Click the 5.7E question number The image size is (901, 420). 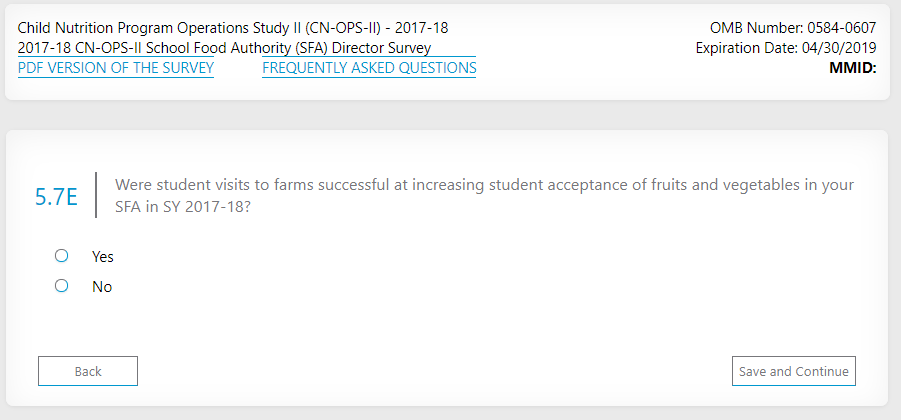[56, 197]
